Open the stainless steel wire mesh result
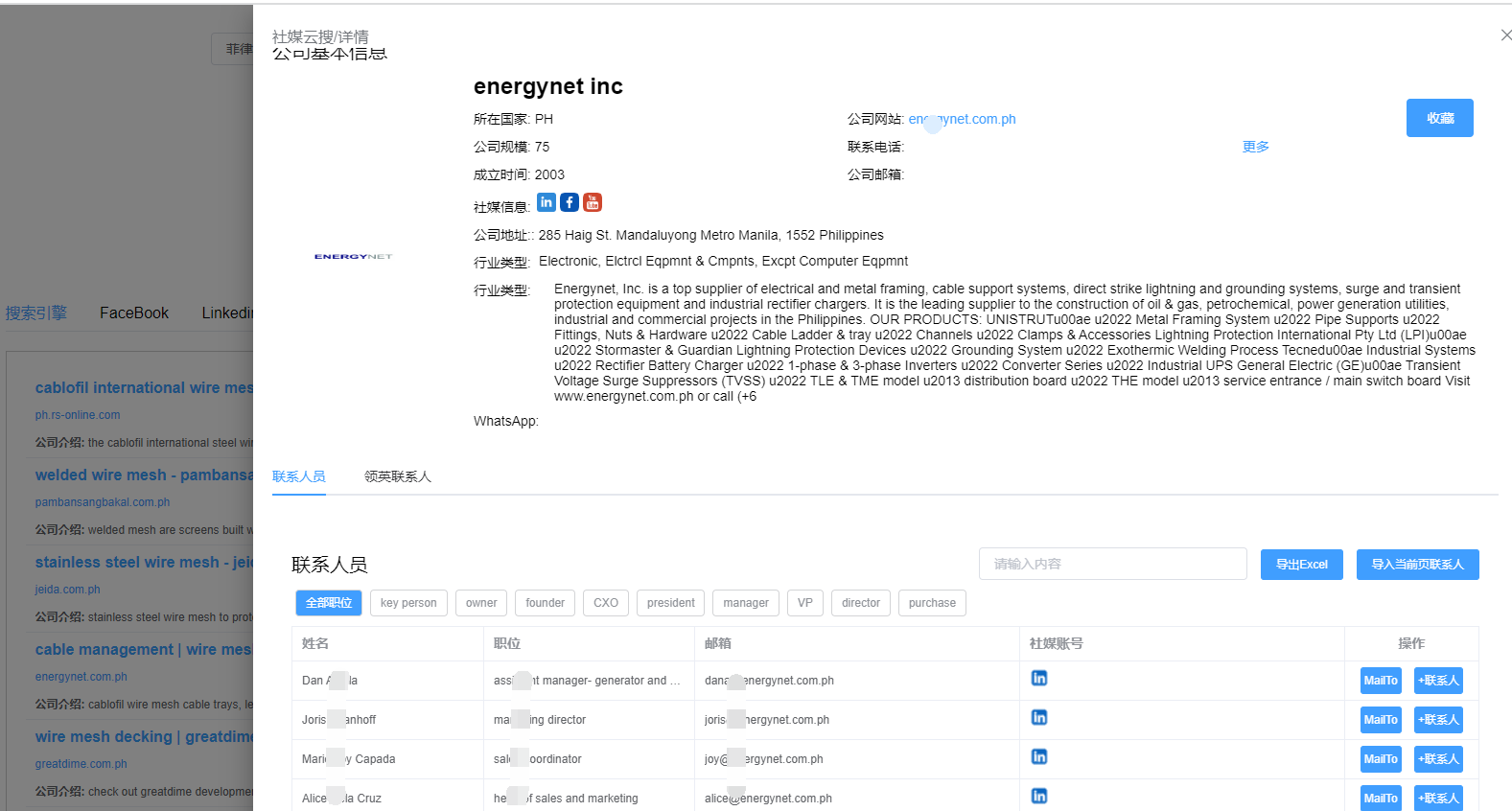 click(144, 562)
